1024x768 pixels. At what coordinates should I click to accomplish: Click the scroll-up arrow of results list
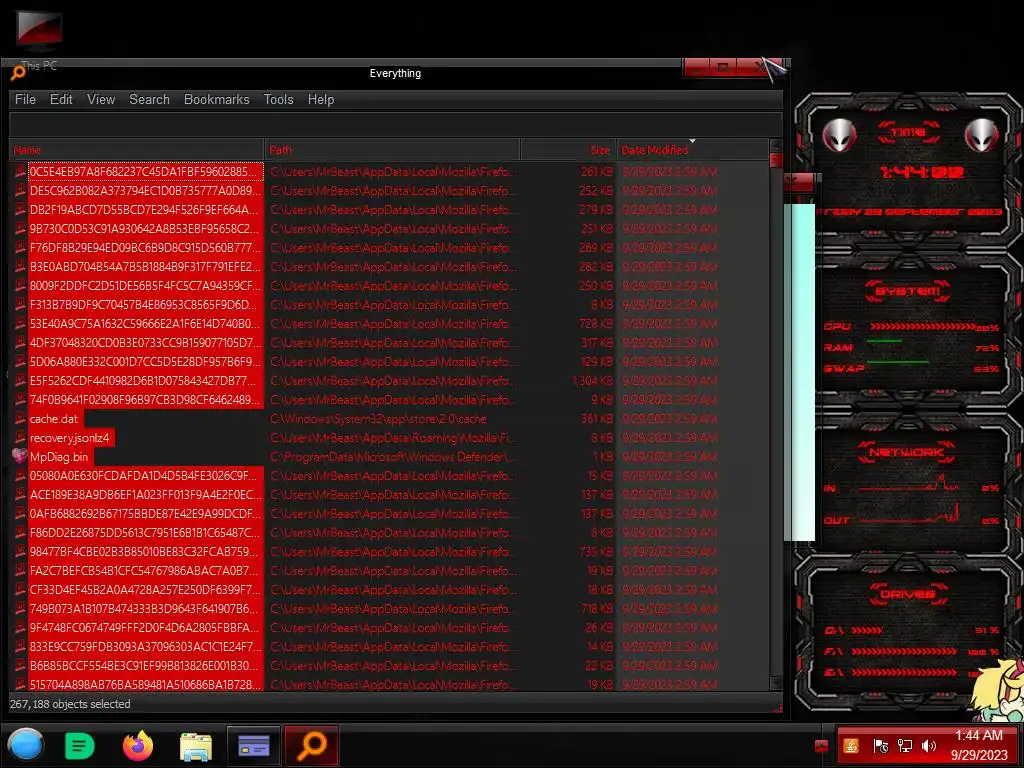(776, 145)
